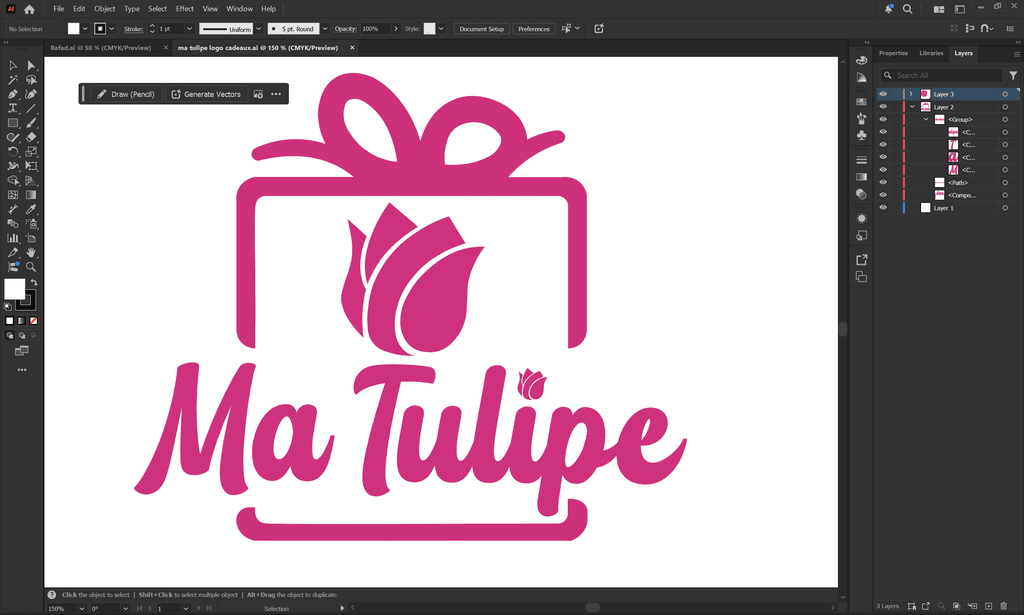
Task: Select the Selection tool (black arrow)
Action: pyautogui.click(x=12, y=65)
